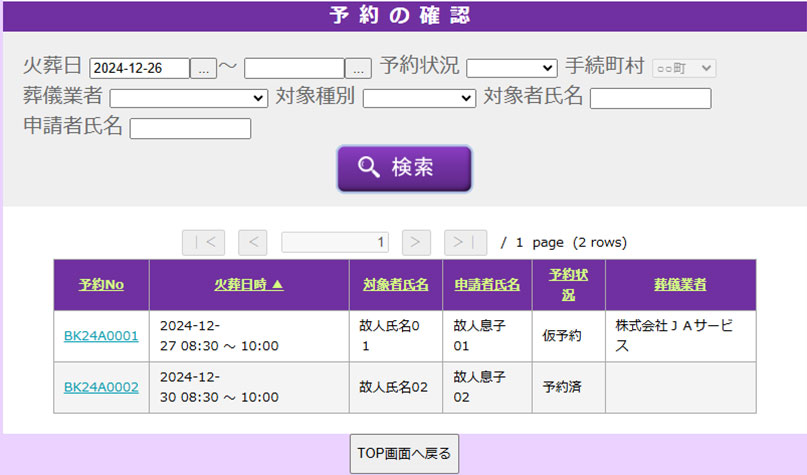This screenshot has height=475, width=807.
Task: Expand the 手続町村 town dropdown
Action: pyautogui.click(x=684, y=68)
